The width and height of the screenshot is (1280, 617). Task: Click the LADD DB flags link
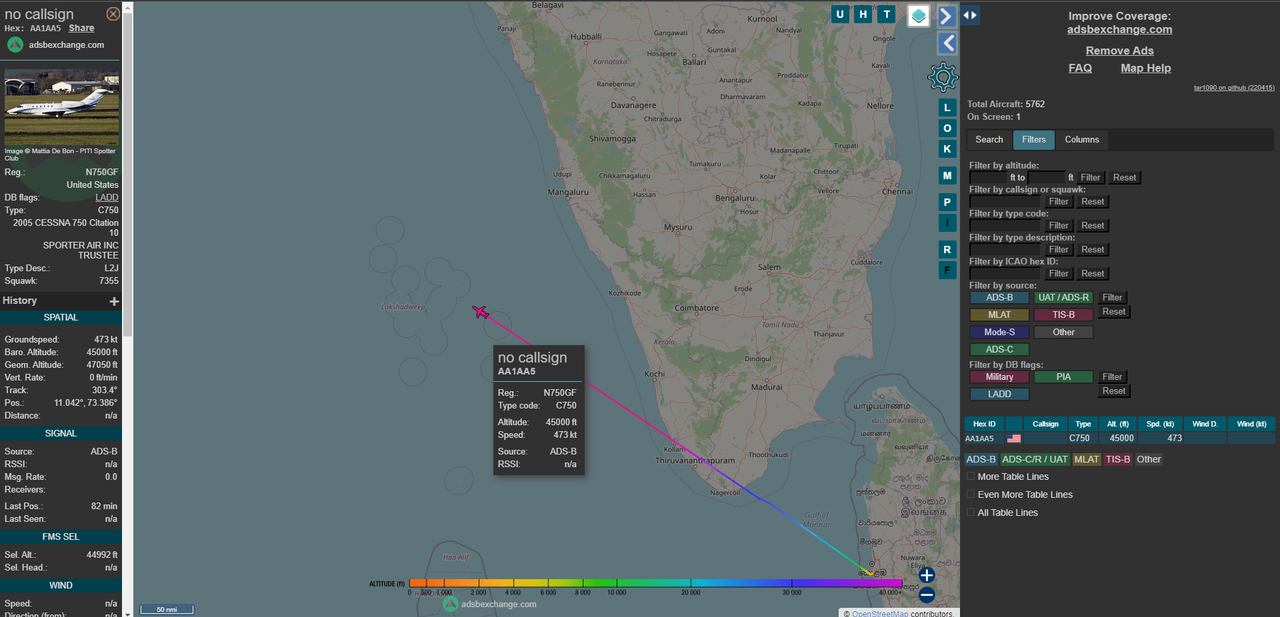[x=107, y=198]
